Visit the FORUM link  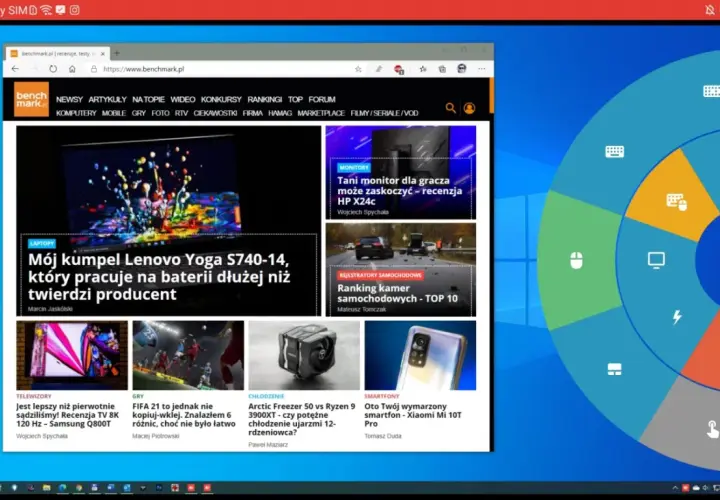(322, 99)
